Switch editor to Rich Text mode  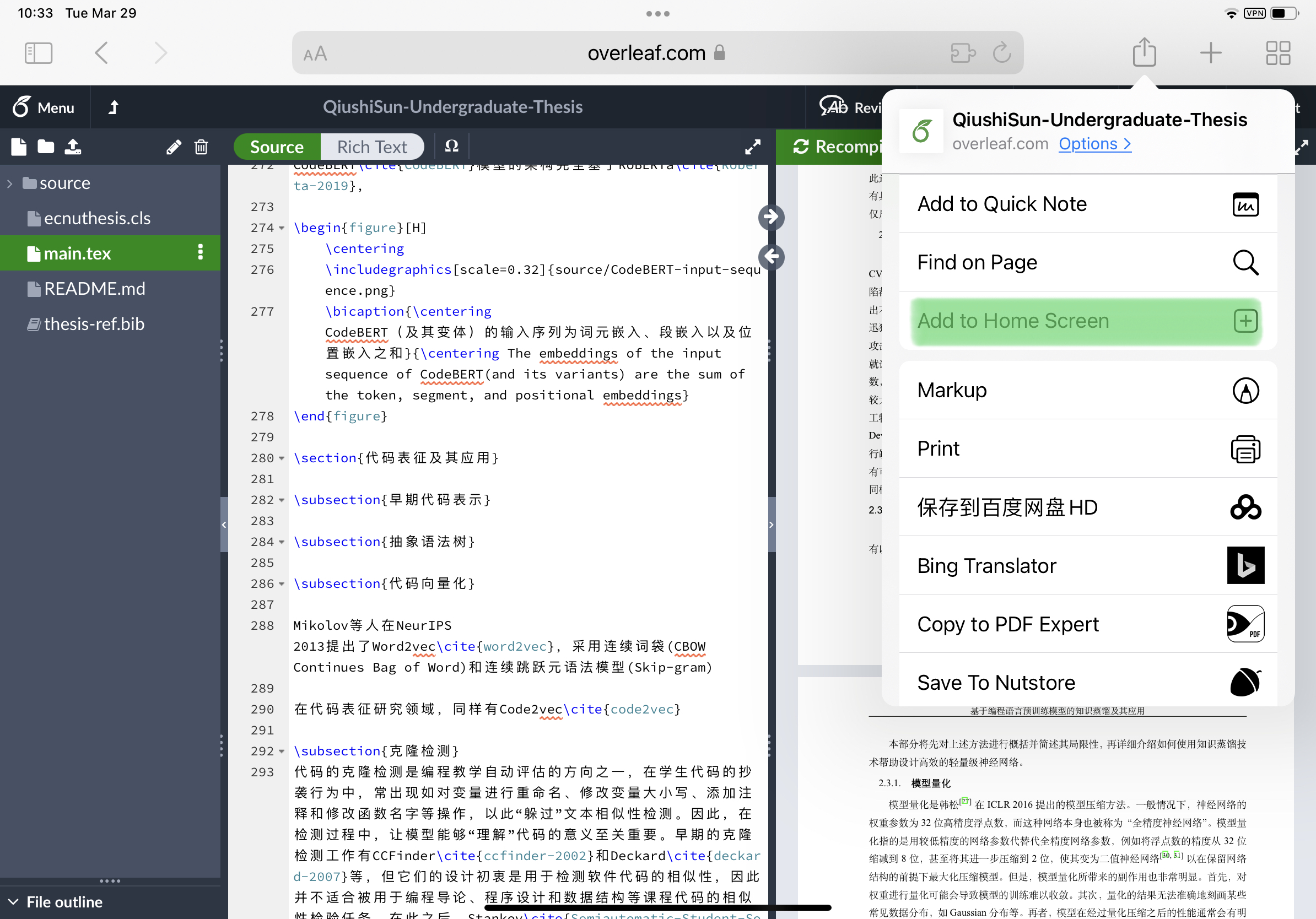tap(372, 147)
